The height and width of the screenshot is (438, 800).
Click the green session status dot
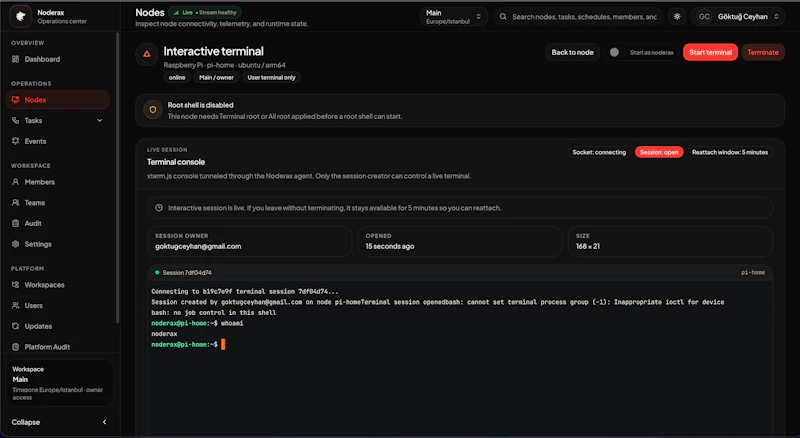tap(157, 273)
